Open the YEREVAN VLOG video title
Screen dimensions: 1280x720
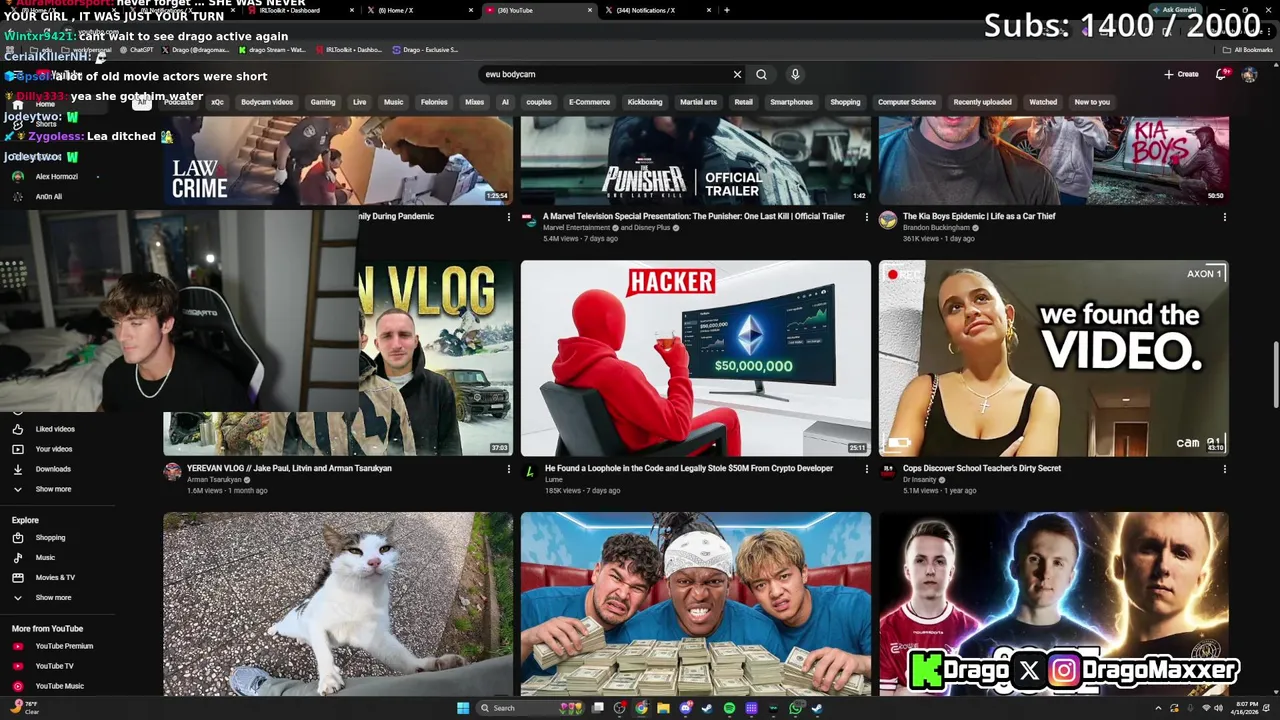click(289, 468)
